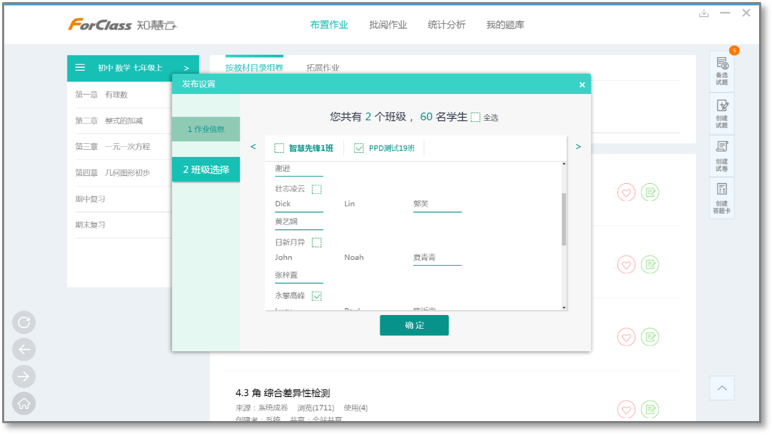Open the 4.3 角 综合差异性检测 title
The height and width of the screenshot is (435, 772).
[x=283, y=393]
